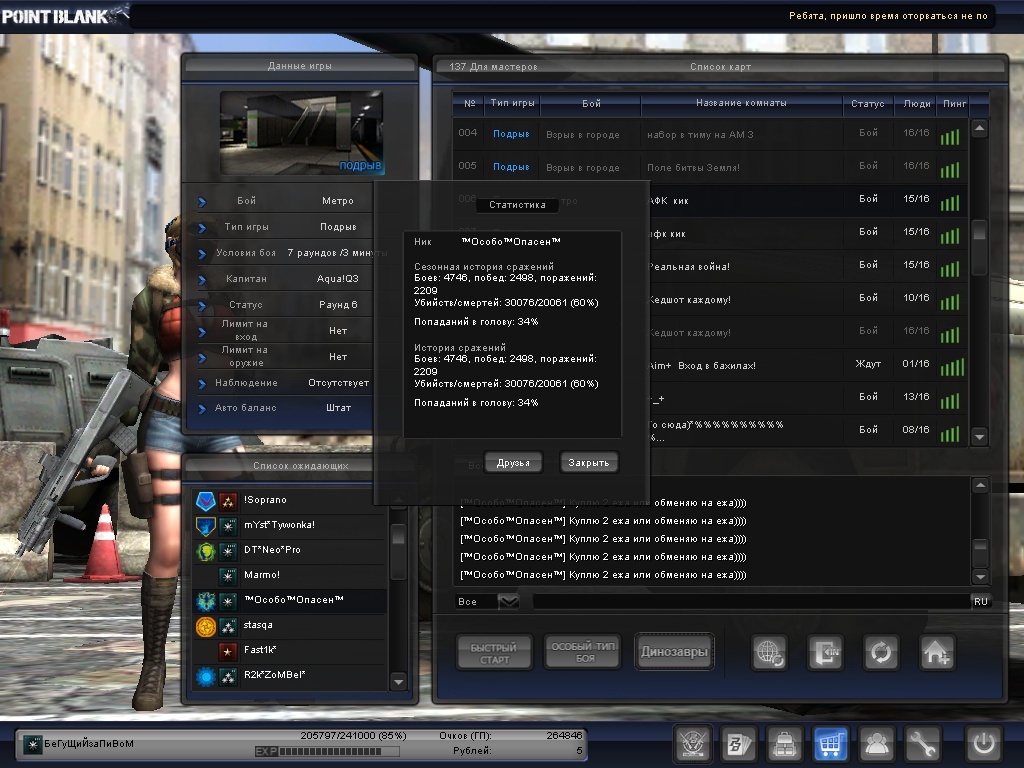Click the star icon beside Fast1k*

tap(228, 651)
